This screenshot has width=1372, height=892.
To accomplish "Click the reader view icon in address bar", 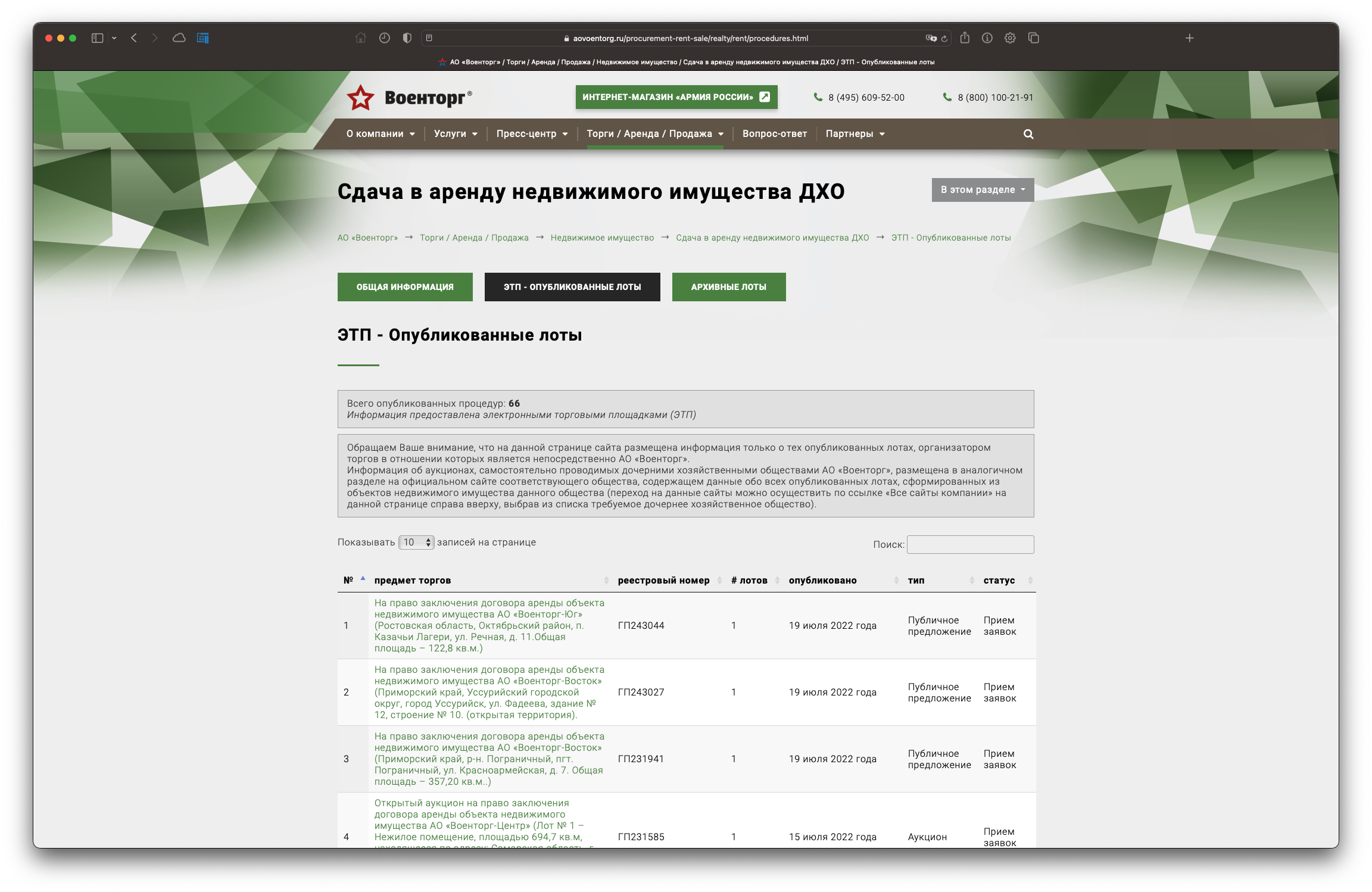I will pos(429,38).
